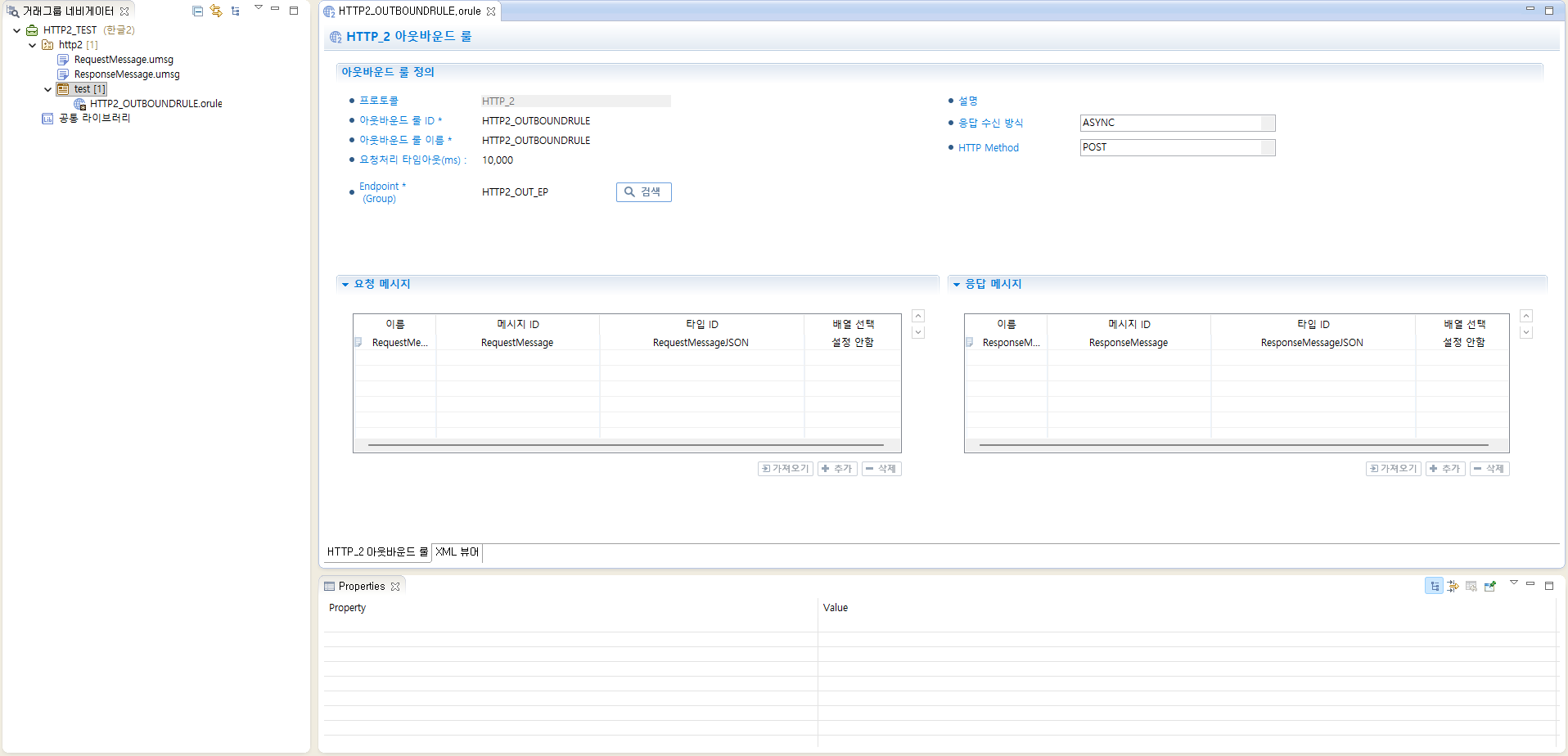Switch to the XML 뷰어 tab
This screenshot has width=1568, height=756.
457,552
